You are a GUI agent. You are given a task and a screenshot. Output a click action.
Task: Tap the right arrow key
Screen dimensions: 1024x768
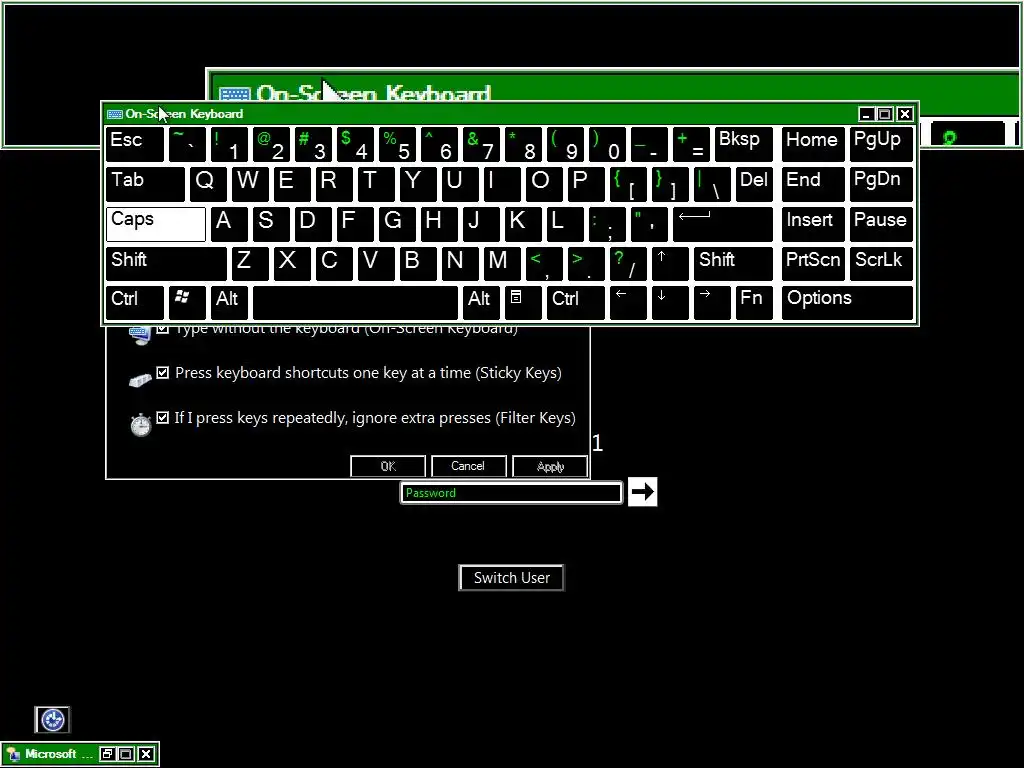click(712, 303)
